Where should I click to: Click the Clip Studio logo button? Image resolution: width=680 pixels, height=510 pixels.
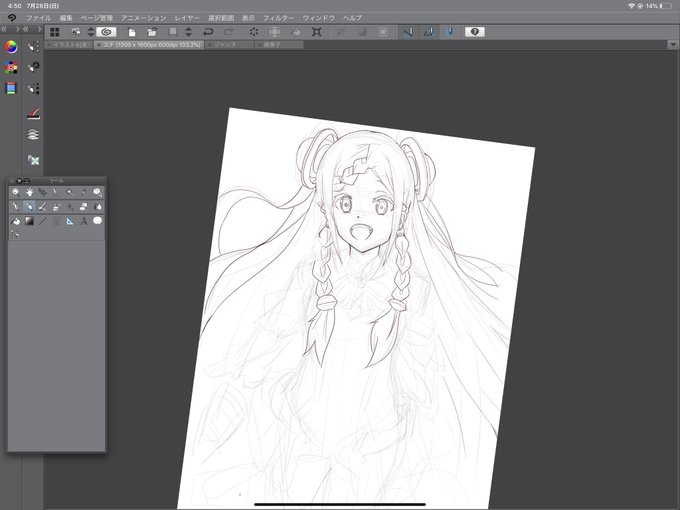click(x=12, y=18)
